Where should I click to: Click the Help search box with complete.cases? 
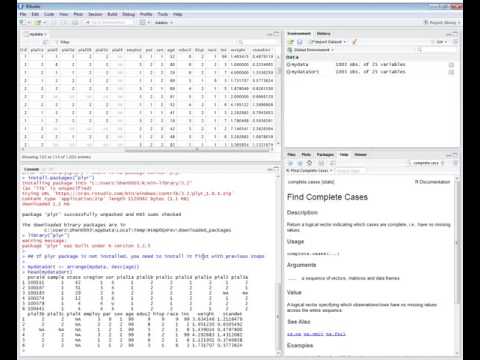427,163
